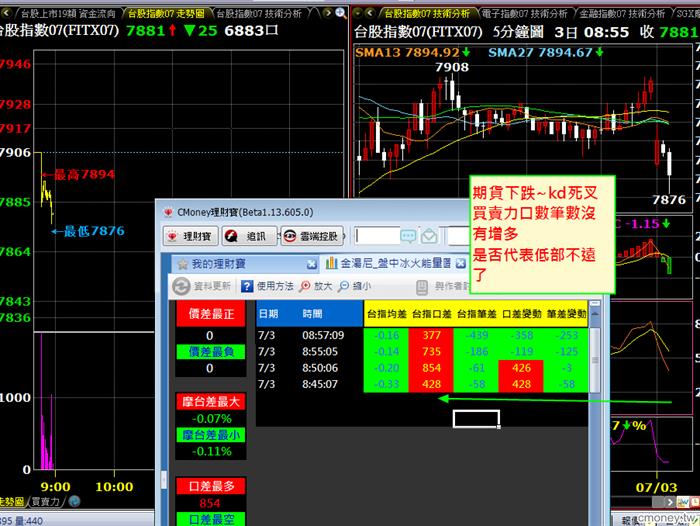Click left pane tab scroll-right arrow
The height and width of the screenshot is (526, 700).
point(328,13)
